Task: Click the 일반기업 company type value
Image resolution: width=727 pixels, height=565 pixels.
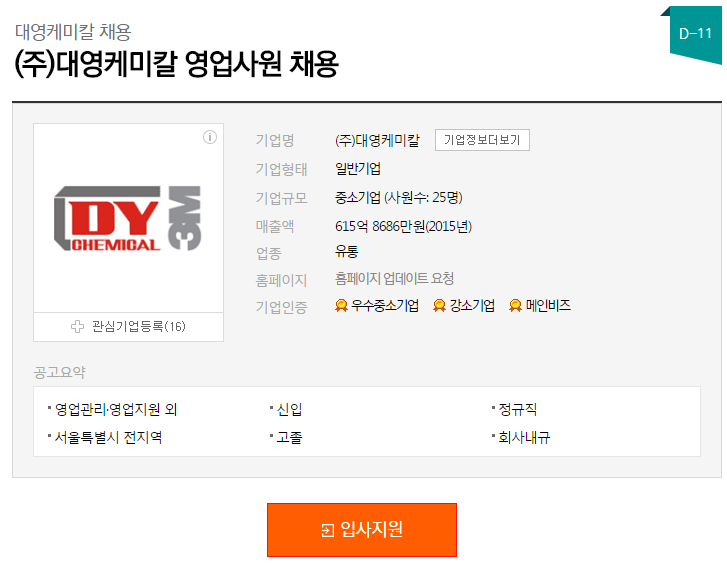Action: coord(358,169)
